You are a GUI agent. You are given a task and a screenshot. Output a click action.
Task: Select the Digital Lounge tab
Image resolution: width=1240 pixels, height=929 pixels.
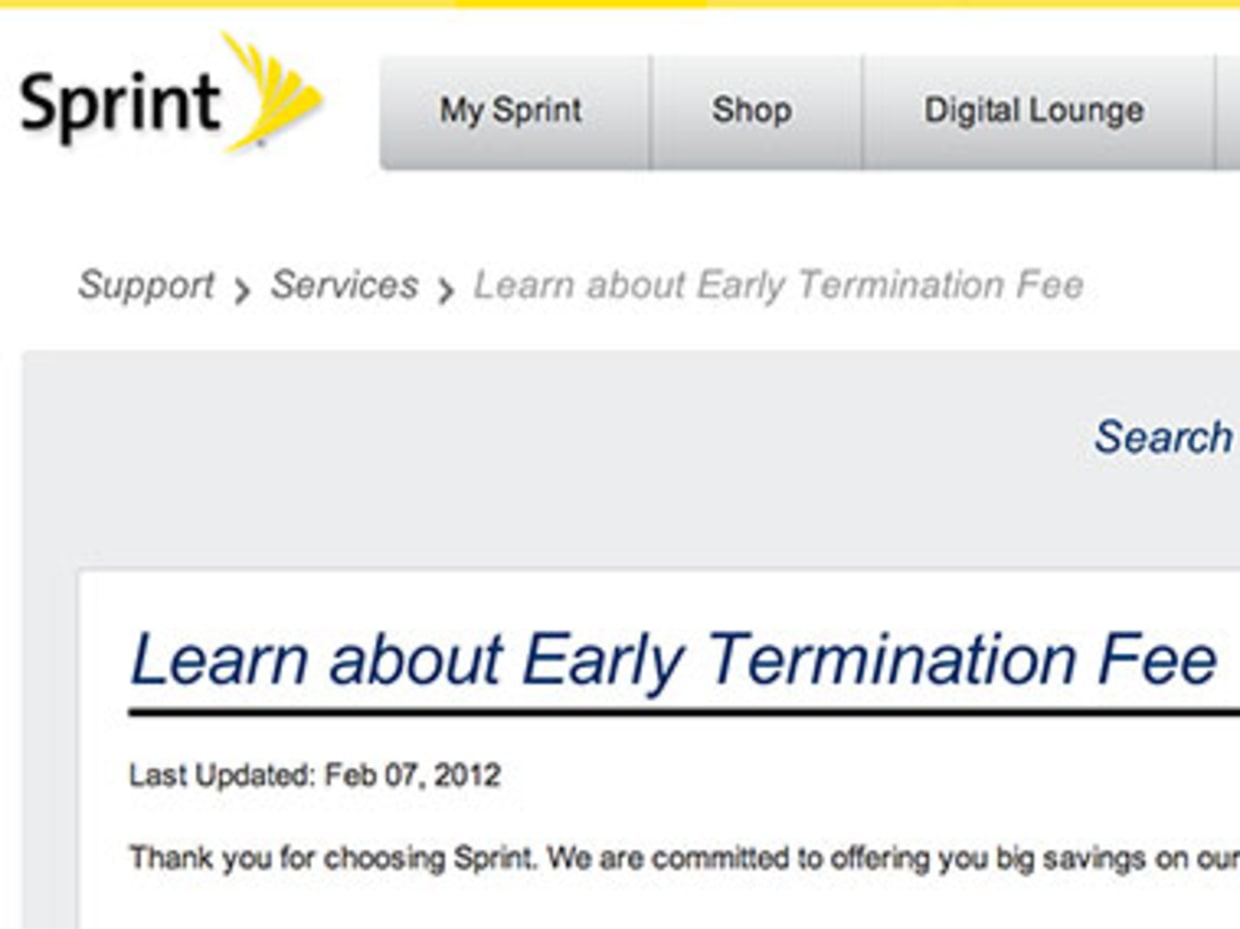pyautogui.click(x=1037, y=111)
